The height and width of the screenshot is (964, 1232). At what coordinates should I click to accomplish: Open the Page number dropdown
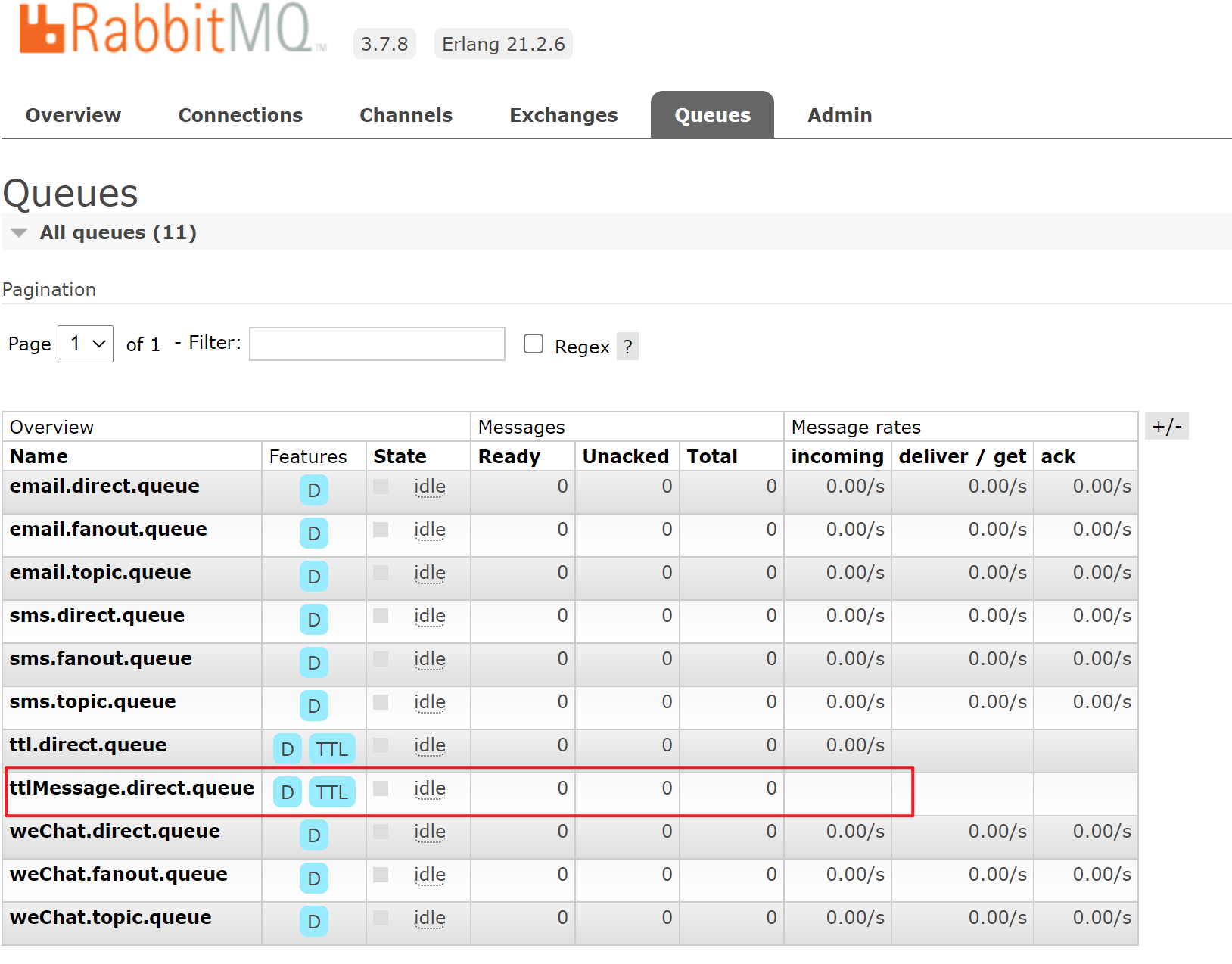86,344
